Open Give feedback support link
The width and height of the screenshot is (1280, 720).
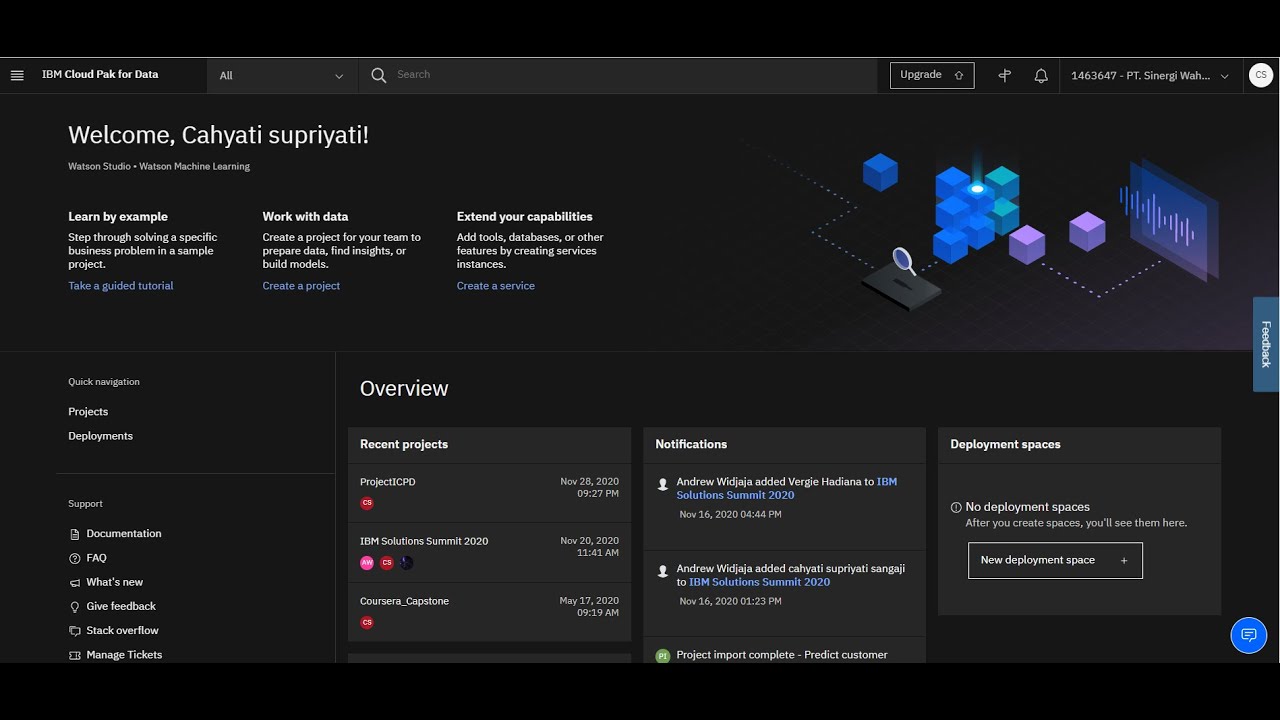point(121,606)
